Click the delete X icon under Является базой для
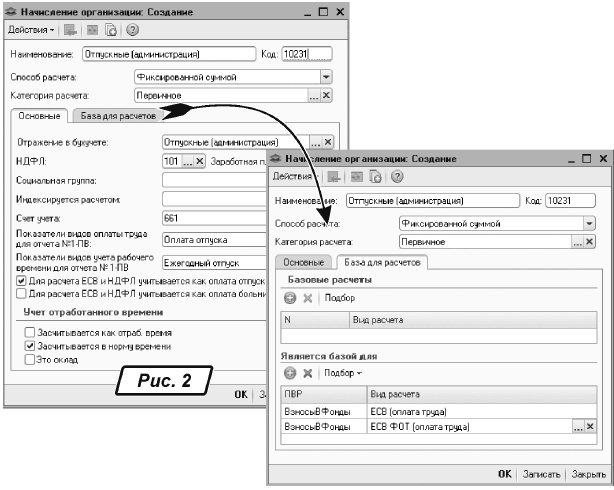 (x=308, y=372)
